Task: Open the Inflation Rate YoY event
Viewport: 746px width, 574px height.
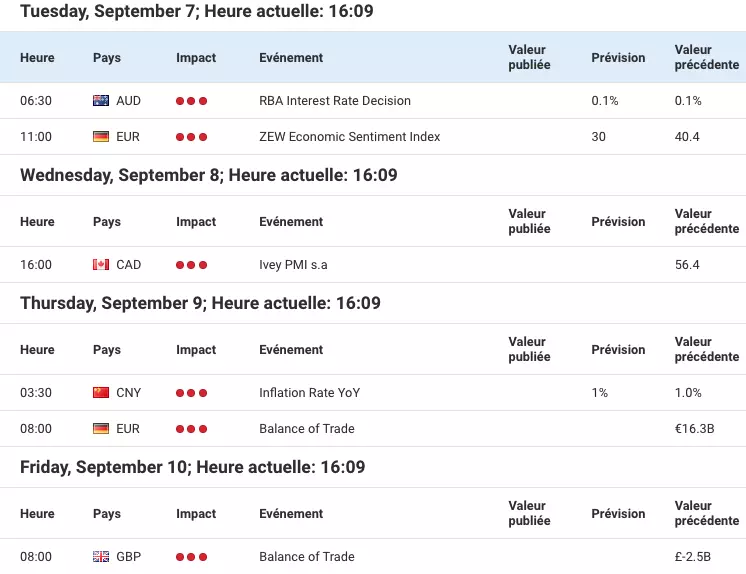Action: pos(310,393)
